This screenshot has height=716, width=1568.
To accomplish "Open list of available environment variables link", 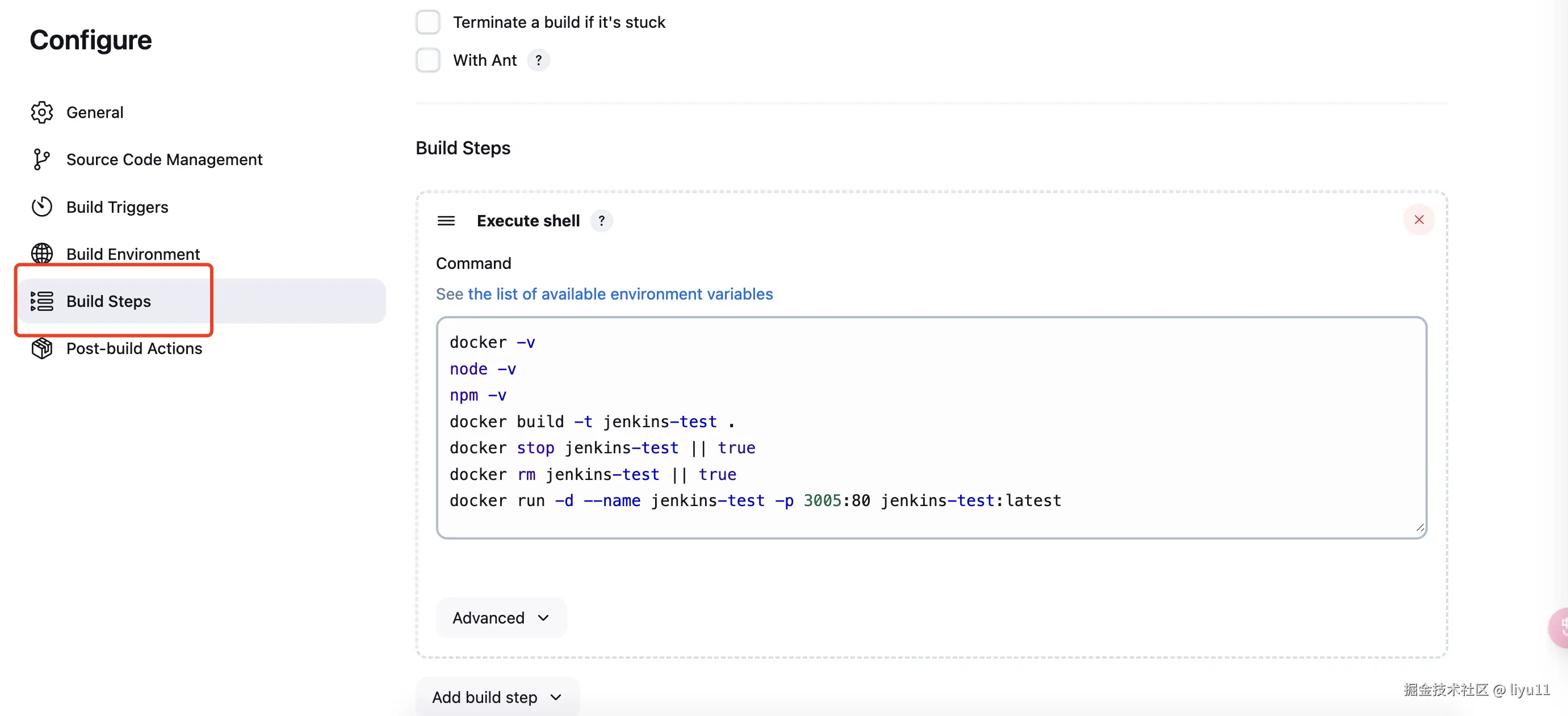I will point(620,294).
